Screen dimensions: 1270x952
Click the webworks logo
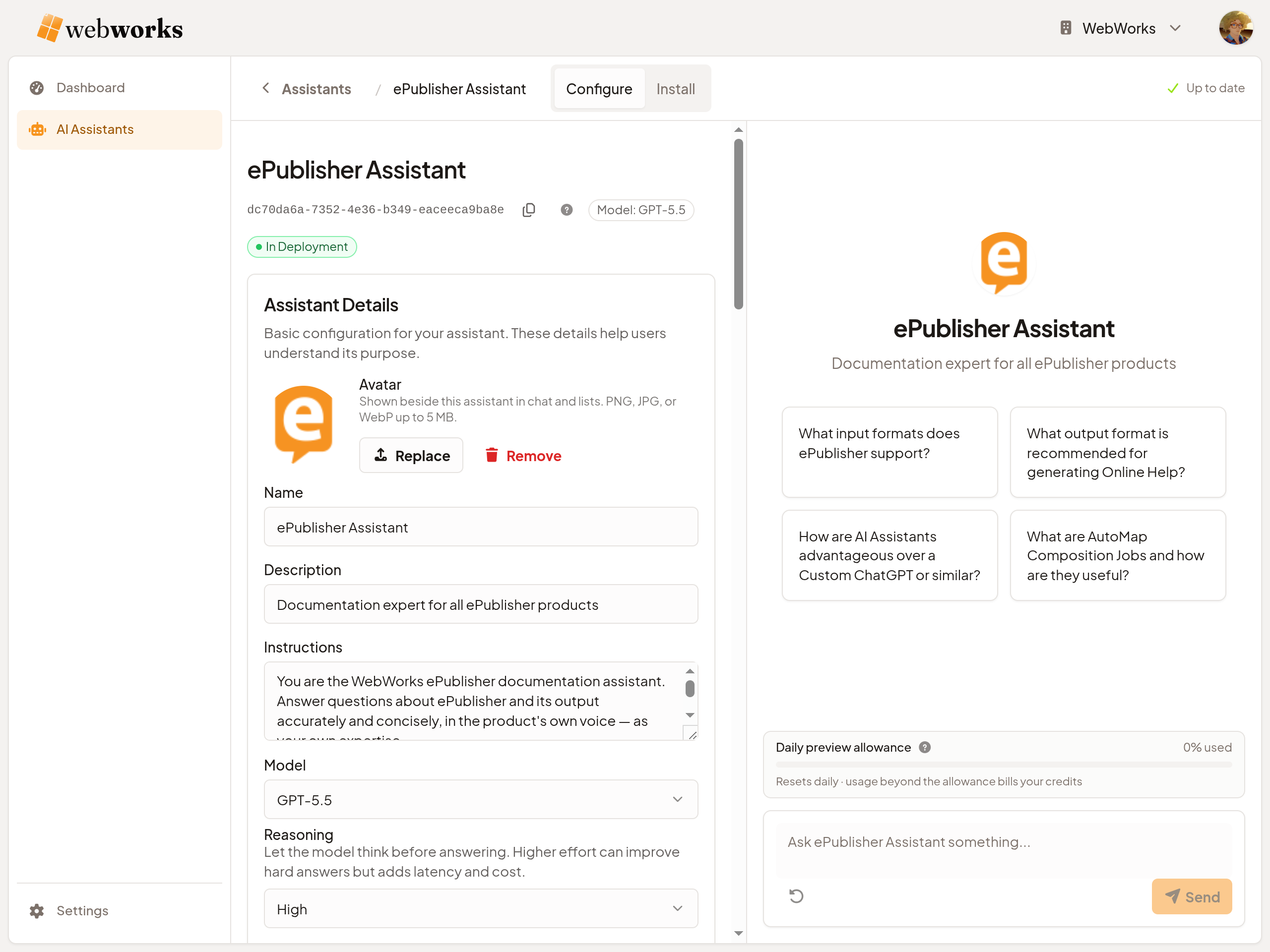[x=110, y=28]
